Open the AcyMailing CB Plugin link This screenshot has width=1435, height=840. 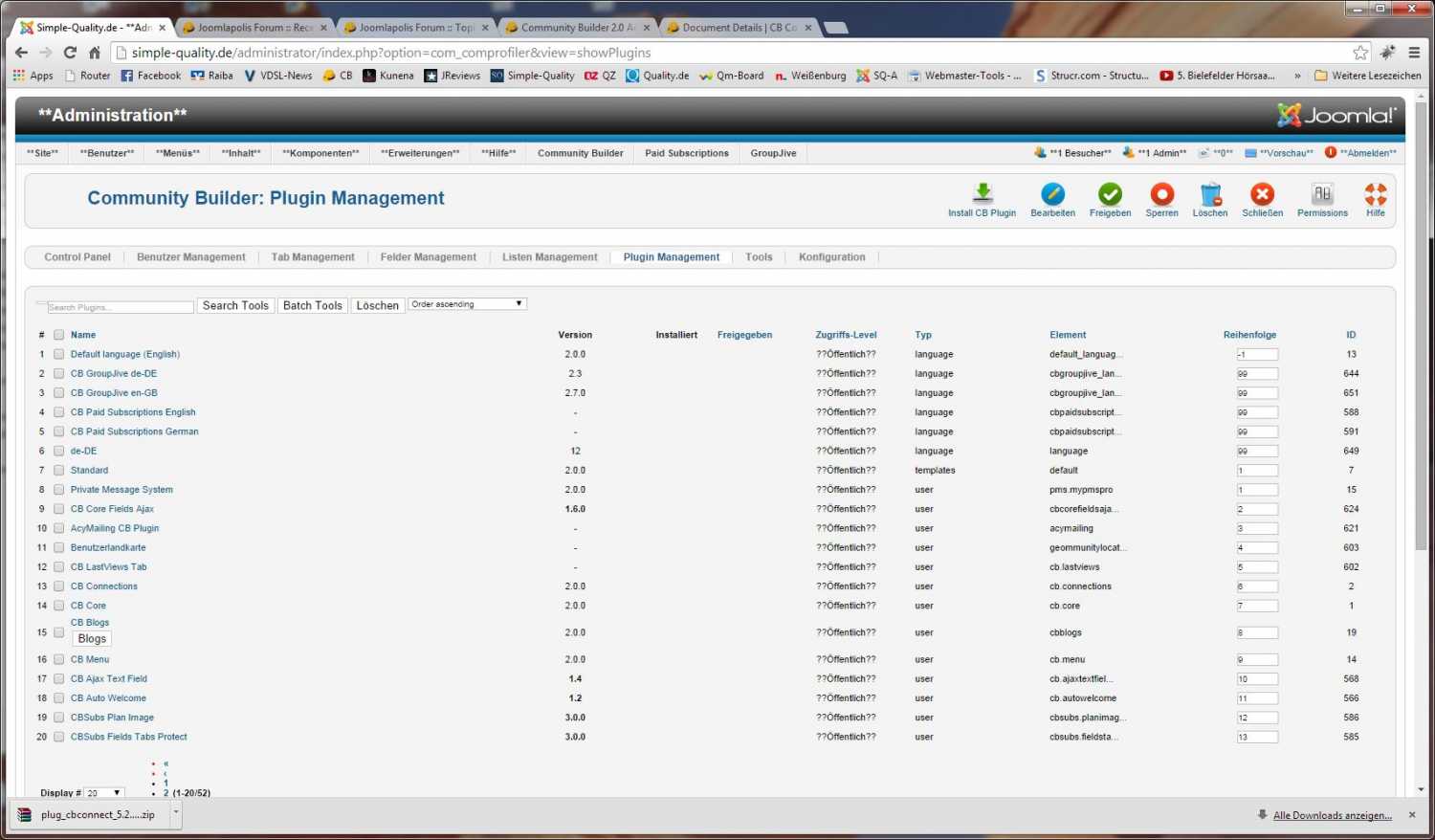coord(115,528)
